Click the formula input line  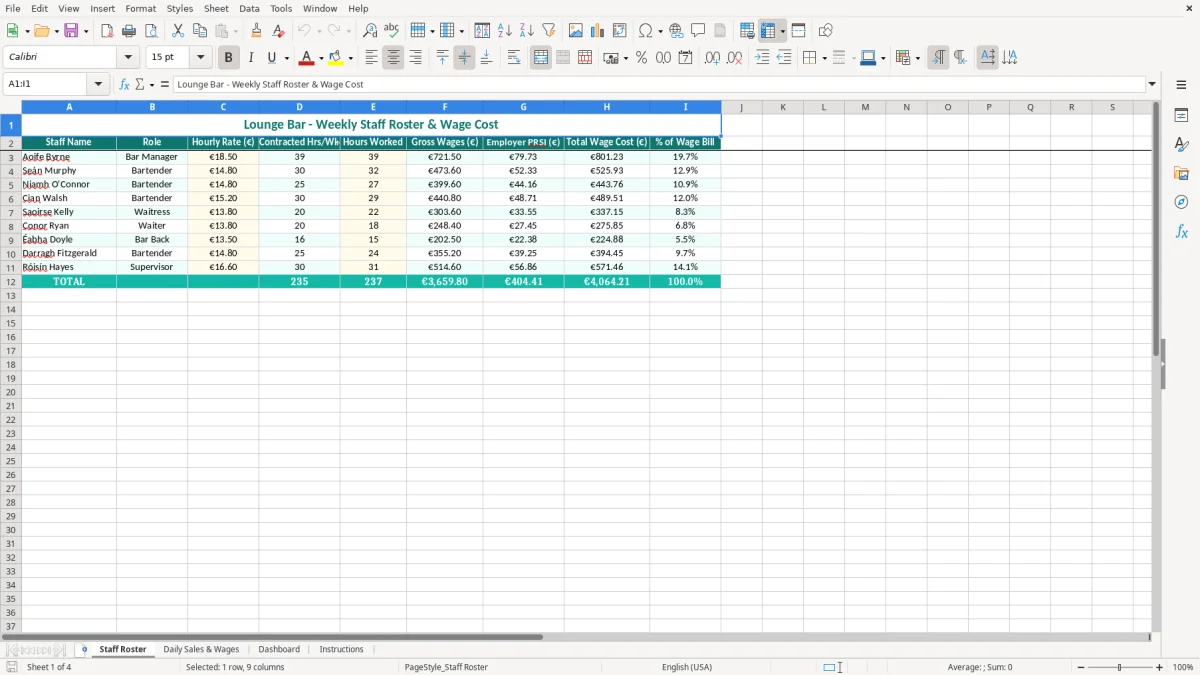coord(659,84)
